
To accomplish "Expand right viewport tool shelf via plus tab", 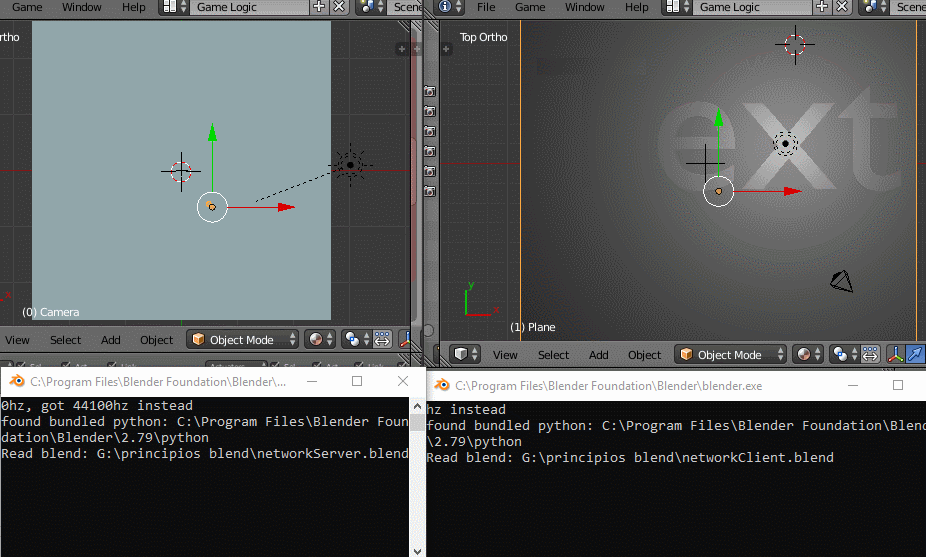I will 446,49.
